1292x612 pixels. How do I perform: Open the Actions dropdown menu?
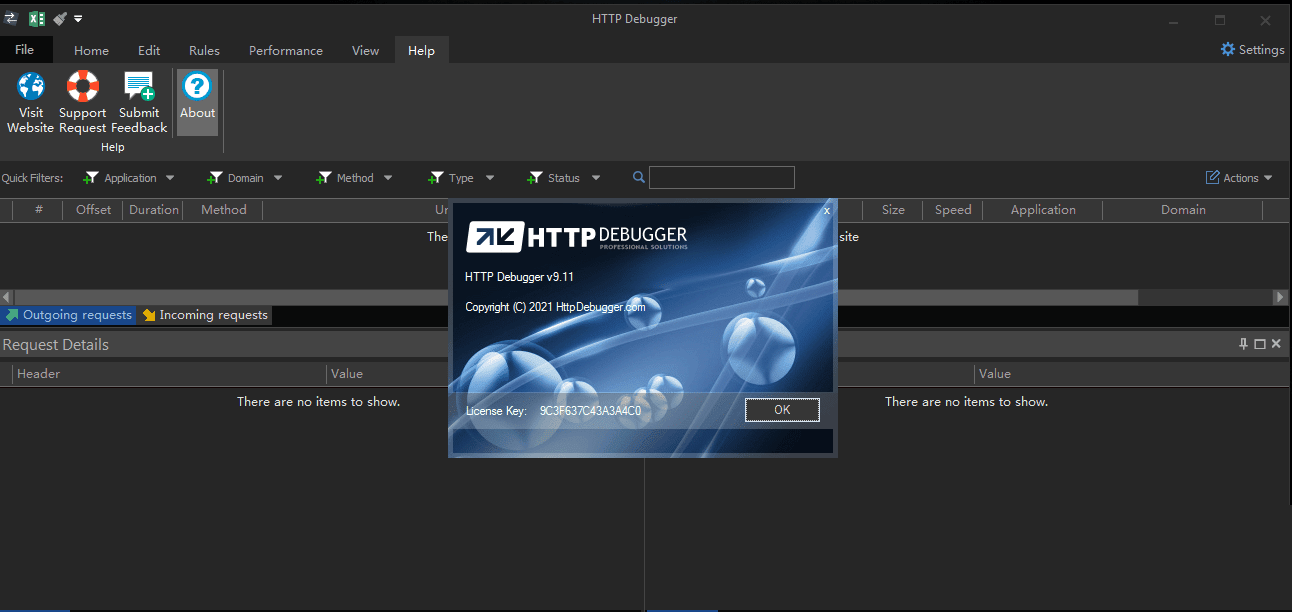point(1240,178)
